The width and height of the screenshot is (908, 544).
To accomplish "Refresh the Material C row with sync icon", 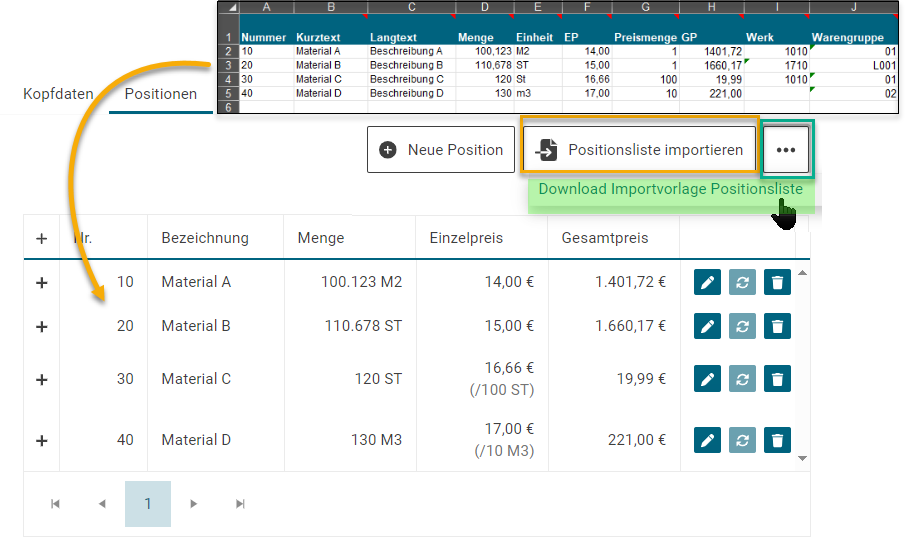I will click(742, 379).
